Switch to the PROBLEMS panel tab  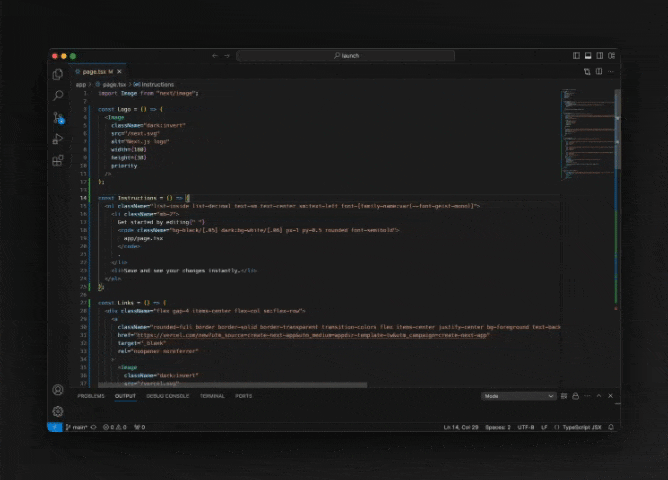click(91, 396)
